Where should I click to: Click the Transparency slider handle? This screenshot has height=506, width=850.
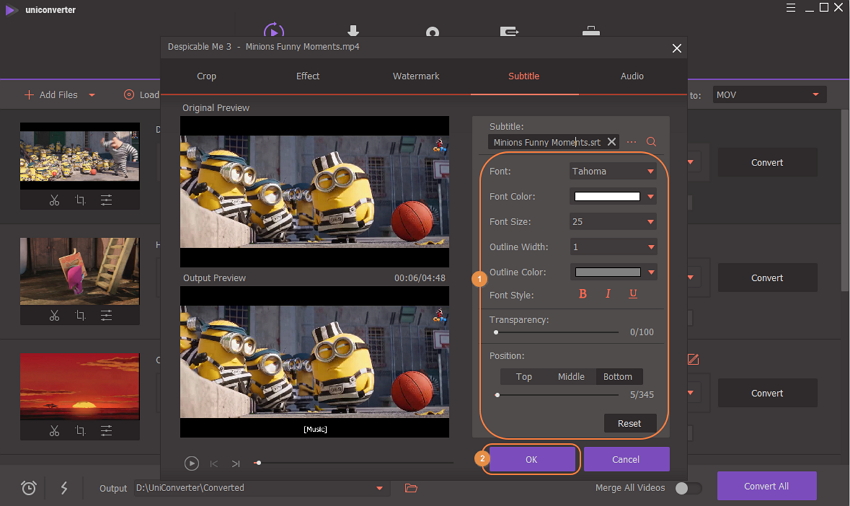click(496, 332)
